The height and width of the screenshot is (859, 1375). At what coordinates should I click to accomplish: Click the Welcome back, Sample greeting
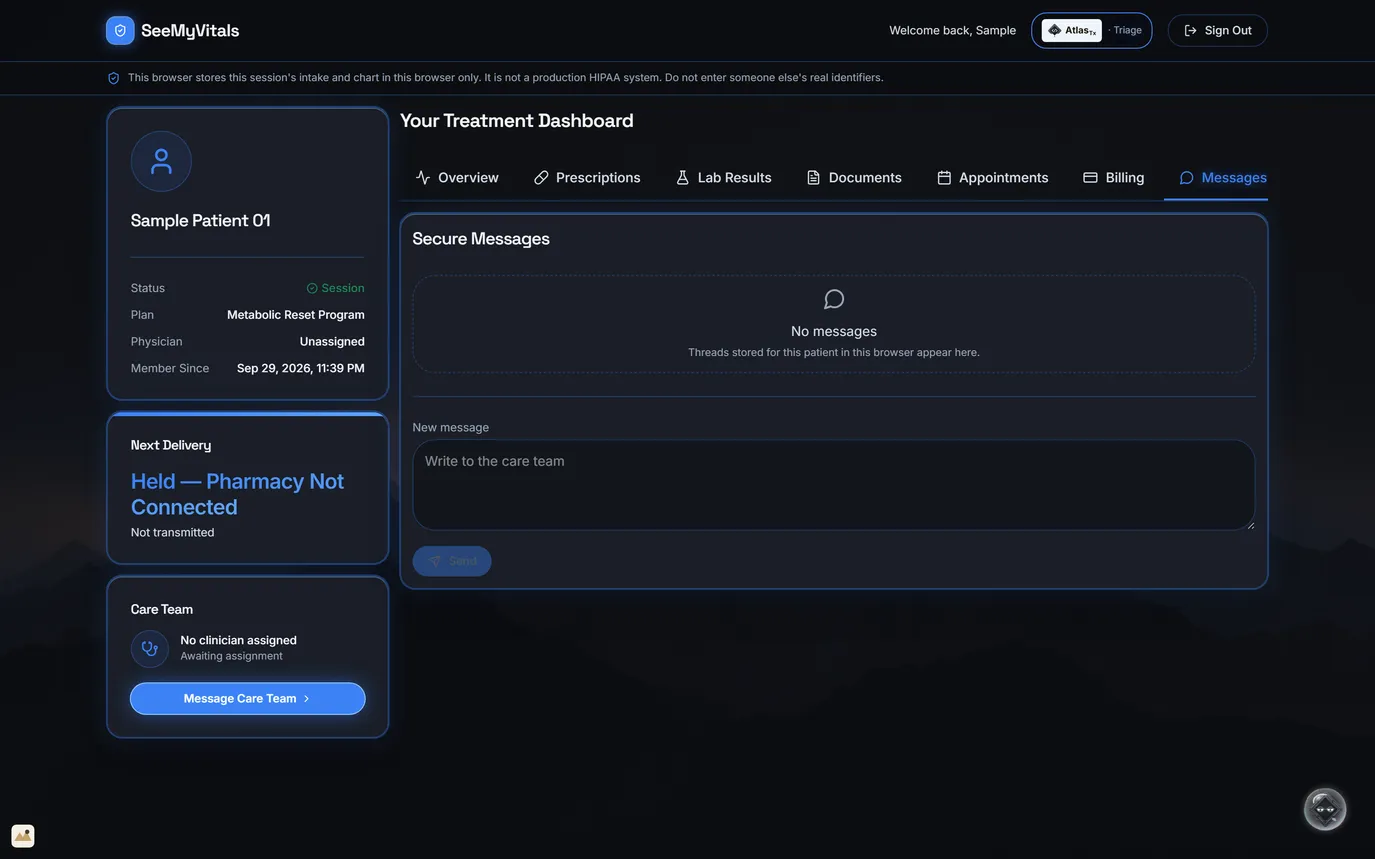pos(953,30)
